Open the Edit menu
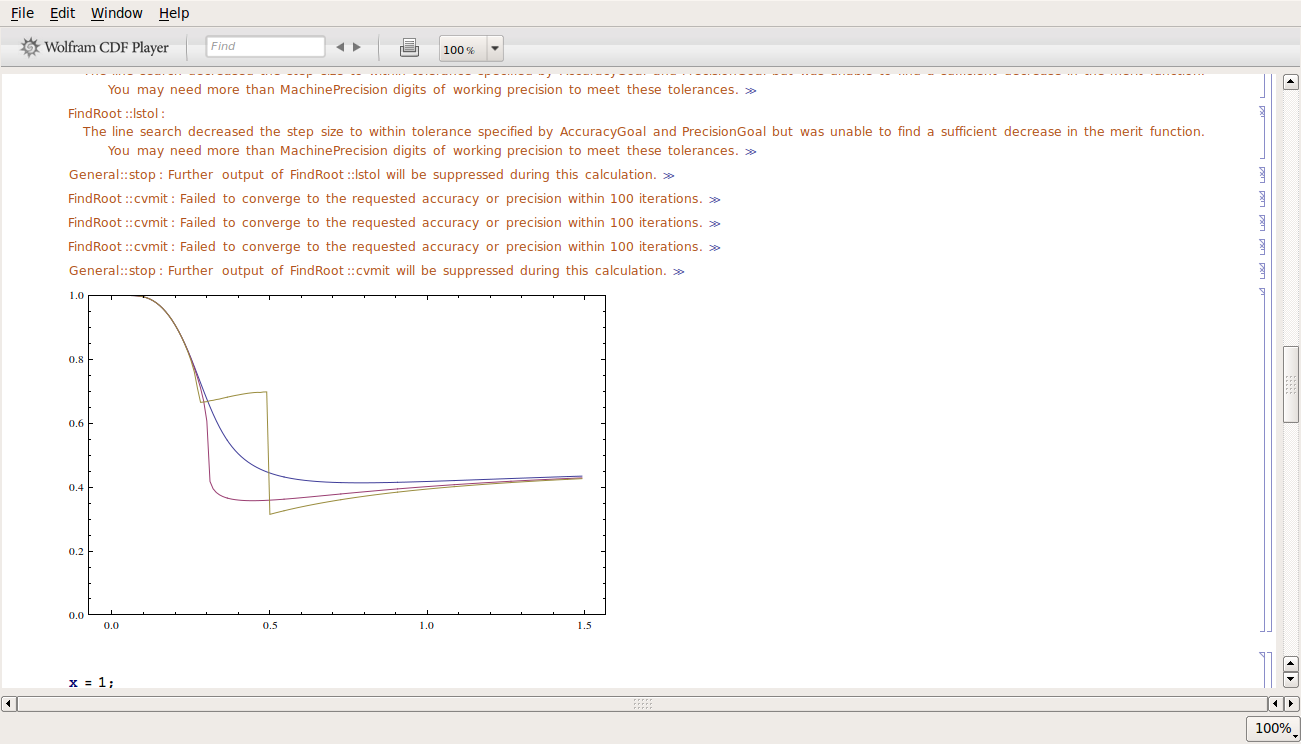 tap(62, 13)
